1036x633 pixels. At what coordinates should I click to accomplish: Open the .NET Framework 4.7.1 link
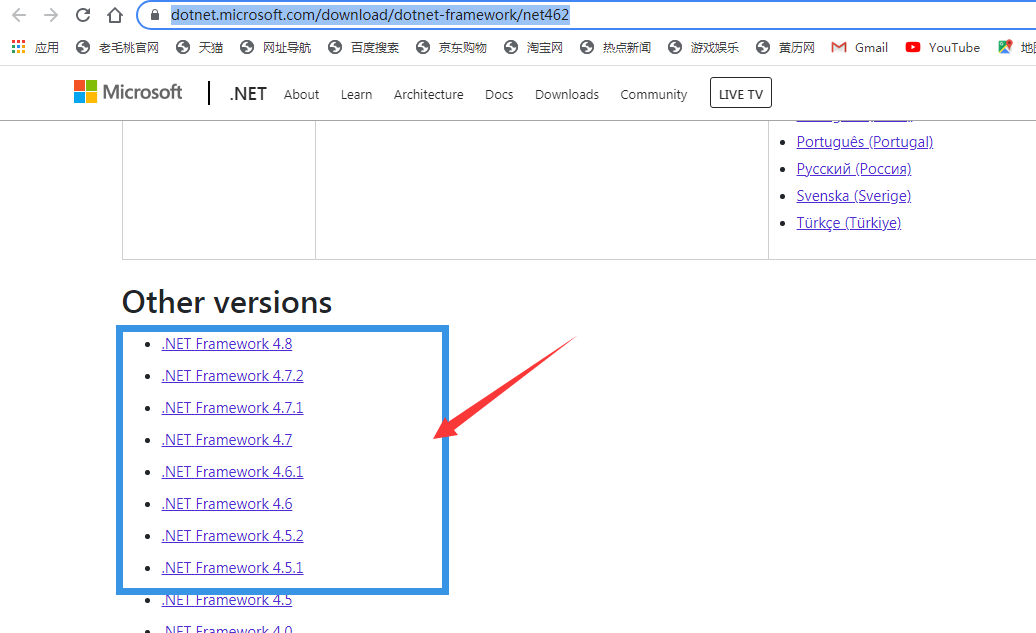coord(233,408)
